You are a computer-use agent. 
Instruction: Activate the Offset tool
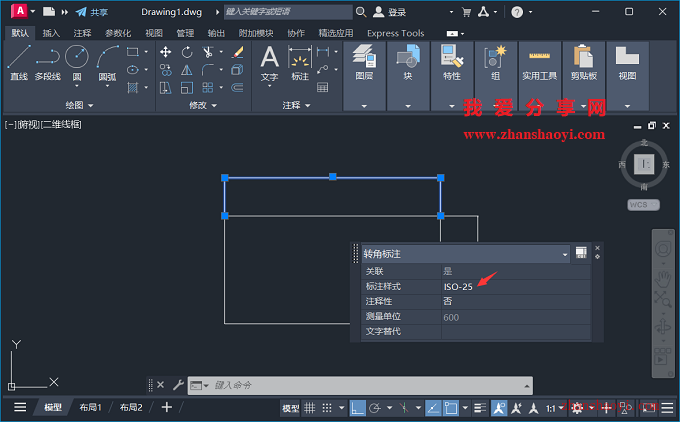coord(237,88)
